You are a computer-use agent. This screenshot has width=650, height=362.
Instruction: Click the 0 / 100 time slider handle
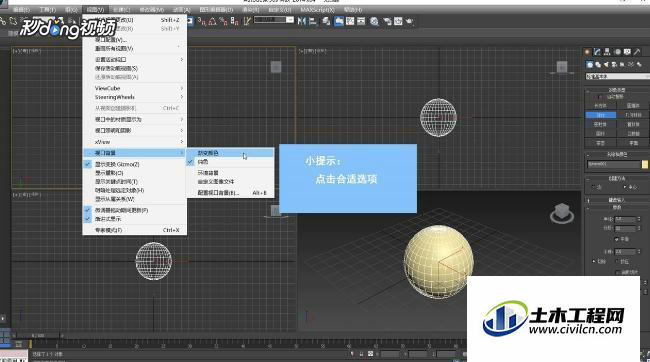click(x=38, y=335)
